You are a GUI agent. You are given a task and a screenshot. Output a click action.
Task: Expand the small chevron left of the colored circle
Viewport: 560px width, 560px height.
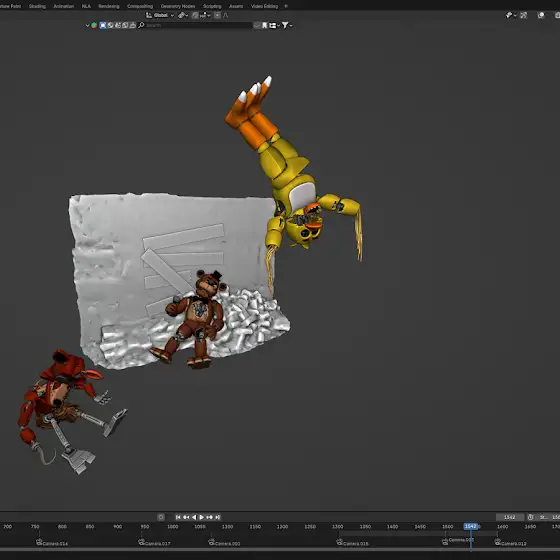pos(87,25)
